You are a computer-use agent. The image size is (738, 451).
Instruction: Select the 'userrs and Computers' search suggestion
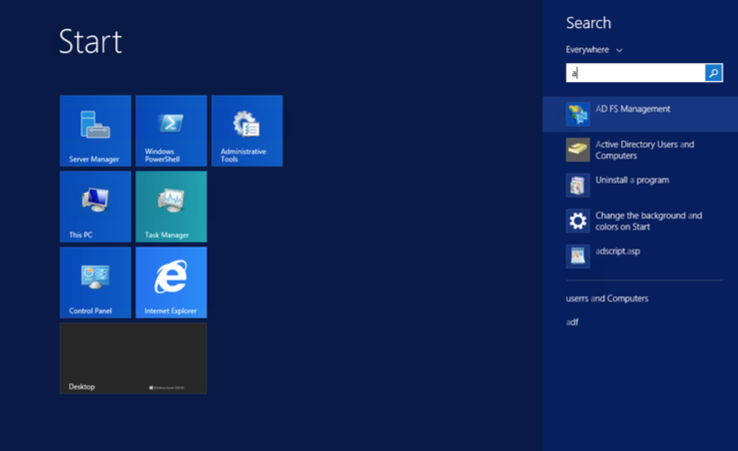(x=607, y=298)
